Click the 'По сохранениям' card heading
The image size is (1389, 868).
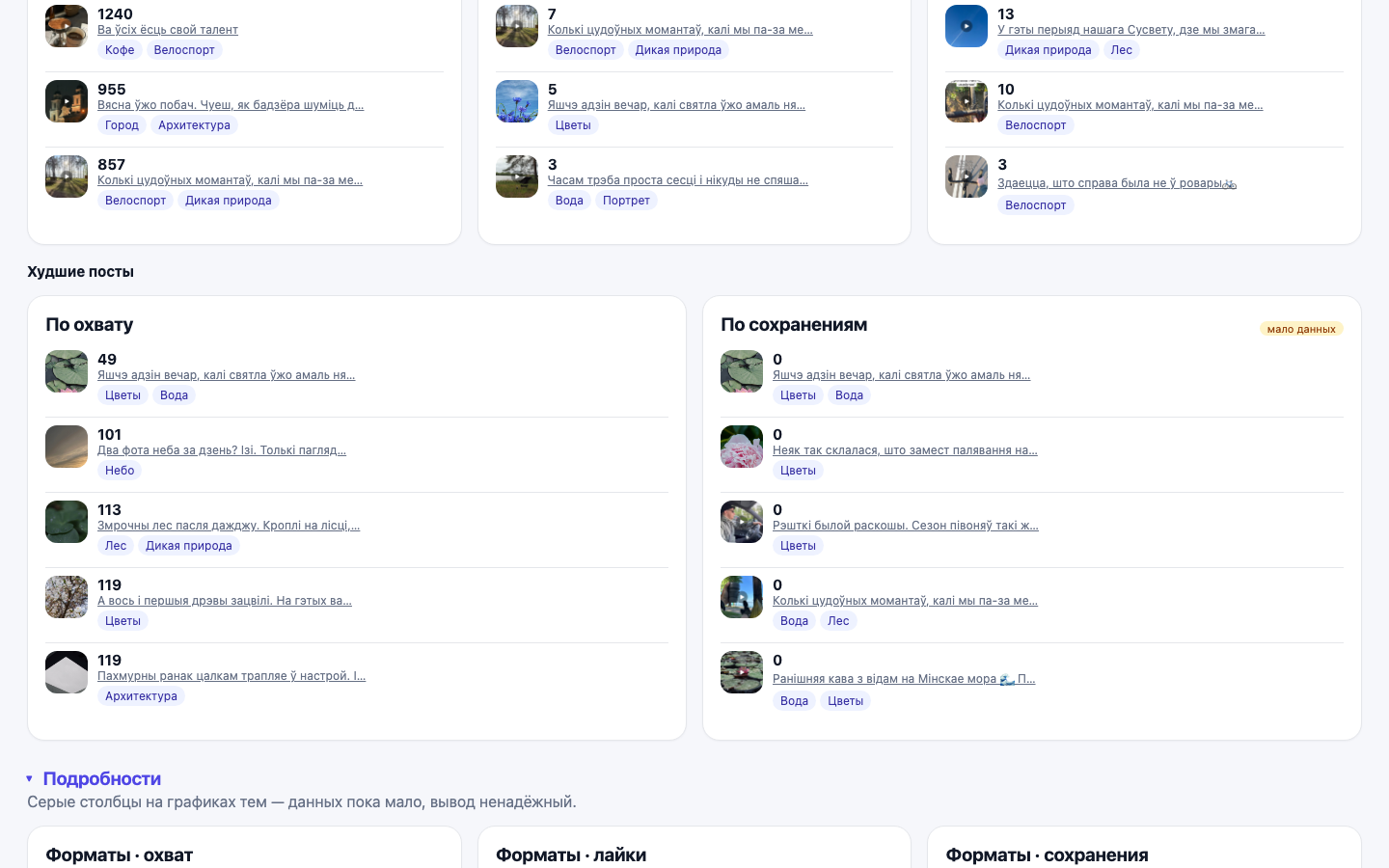coord(794,325)
